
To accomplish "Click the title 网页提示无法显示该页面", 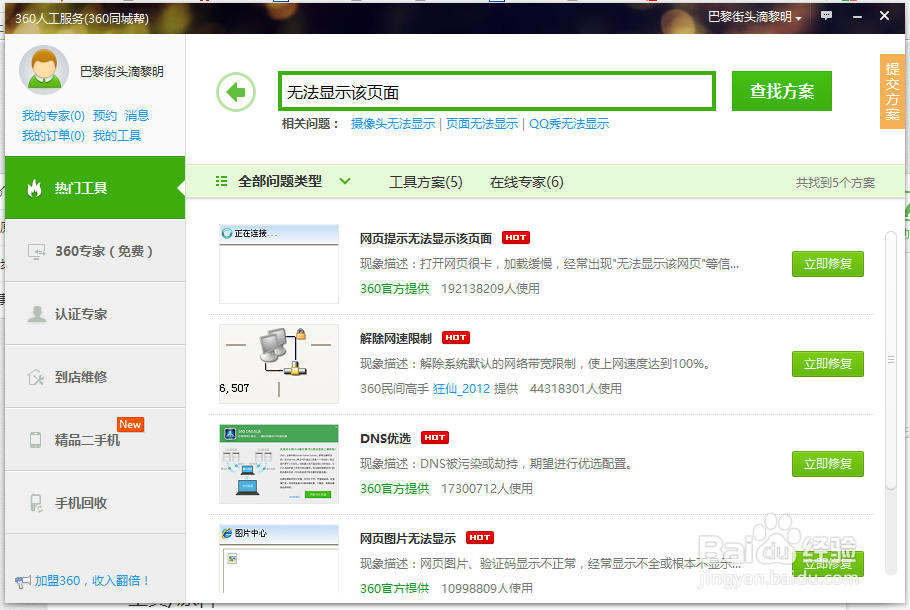I will click(x=426, y=239).
